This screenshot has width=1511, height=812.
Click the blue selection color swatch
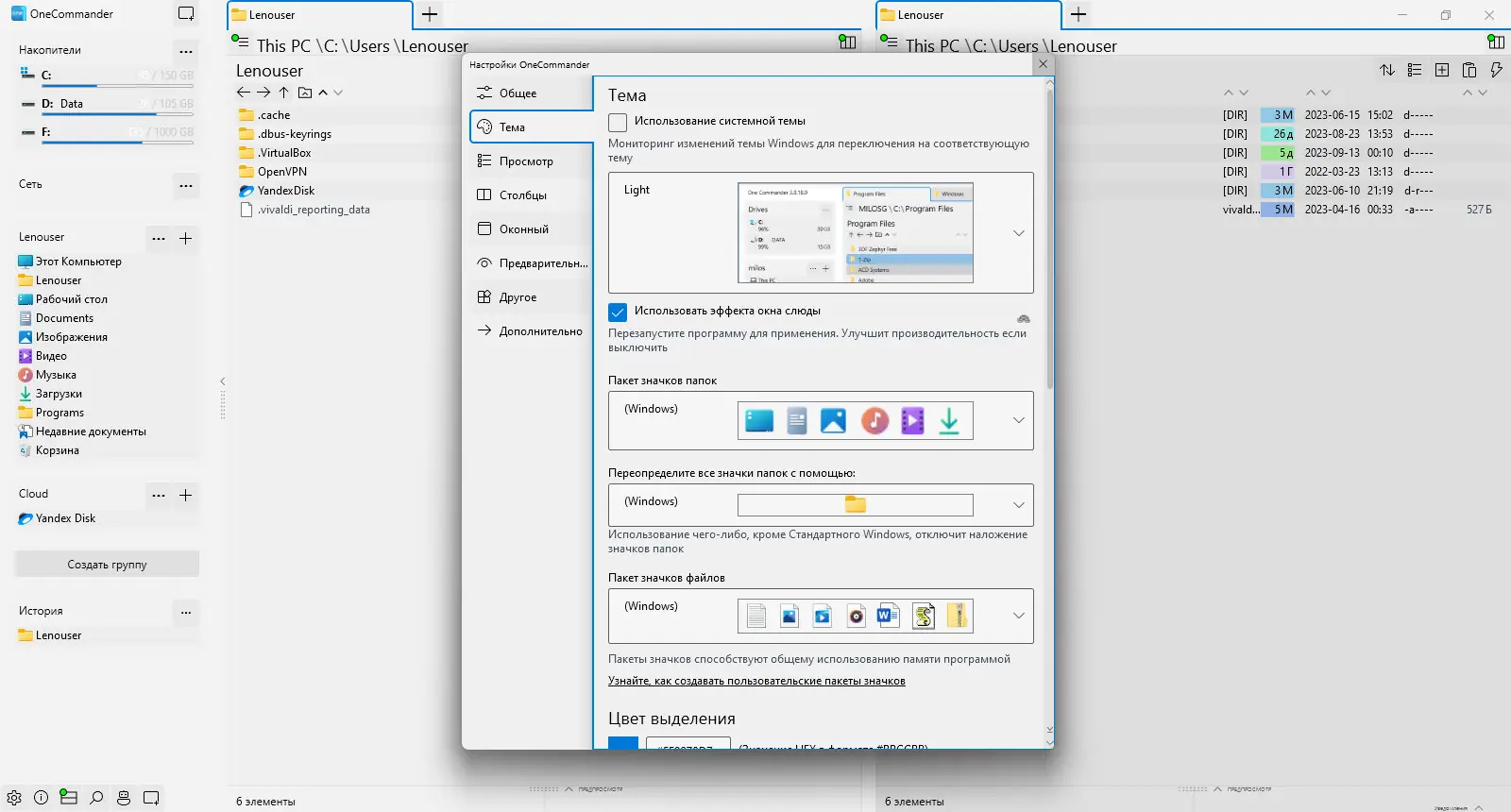coord(623,743)
